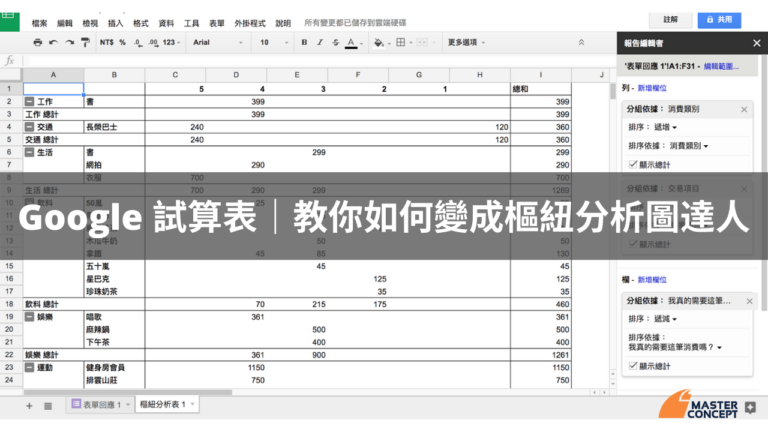Open the 更多選項 dropdown
The image size is (768, 432).
click(466, 43)
